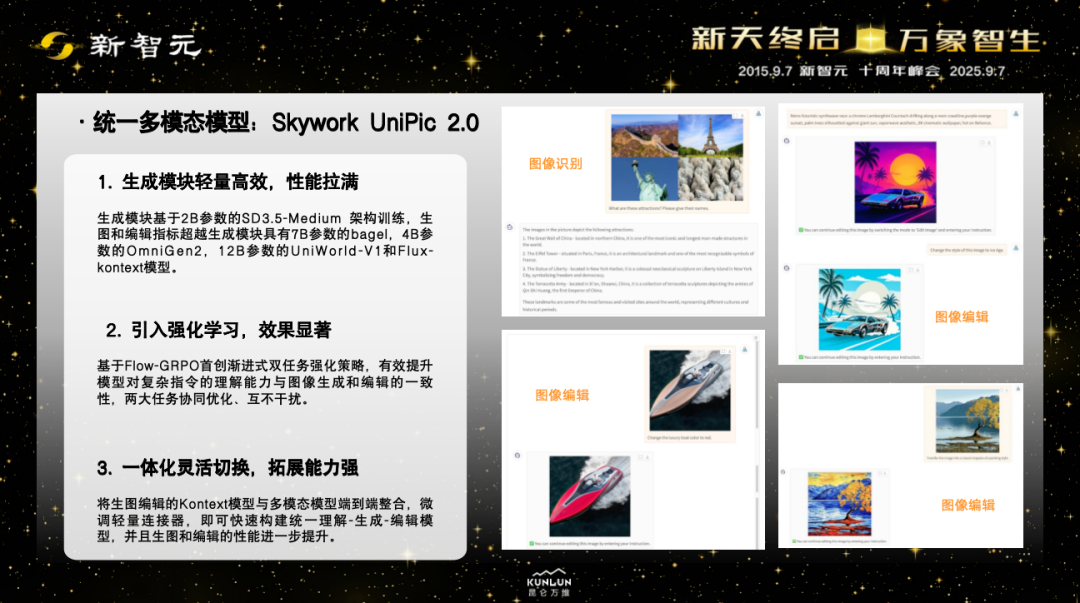Click the paragraph starting 基于Flow-GRPO首创
1080x603 pixels.
coord(265,382)
